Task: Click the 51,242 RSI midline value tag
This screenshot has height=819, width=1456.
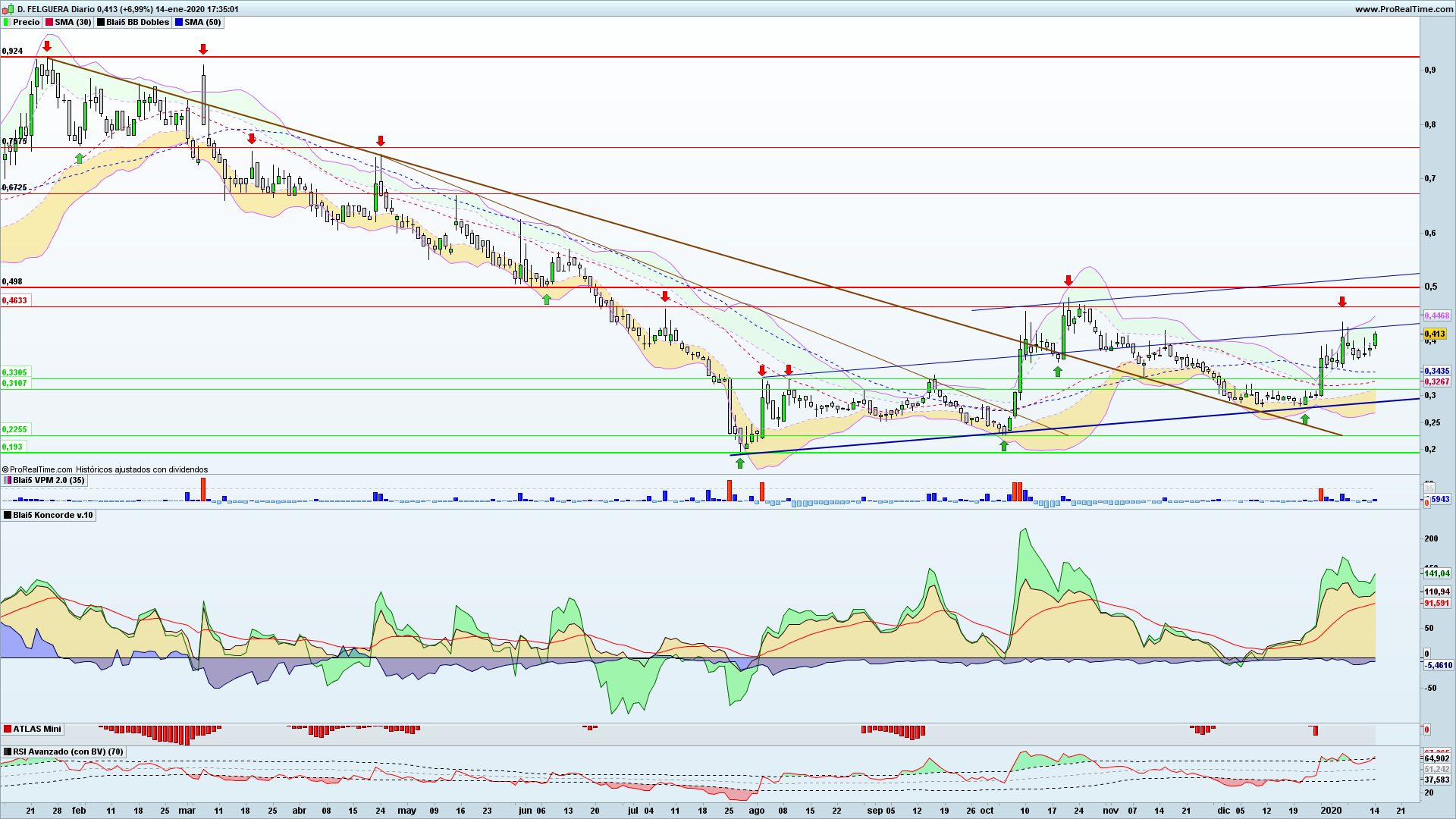Action: [x=1437, y=769]
